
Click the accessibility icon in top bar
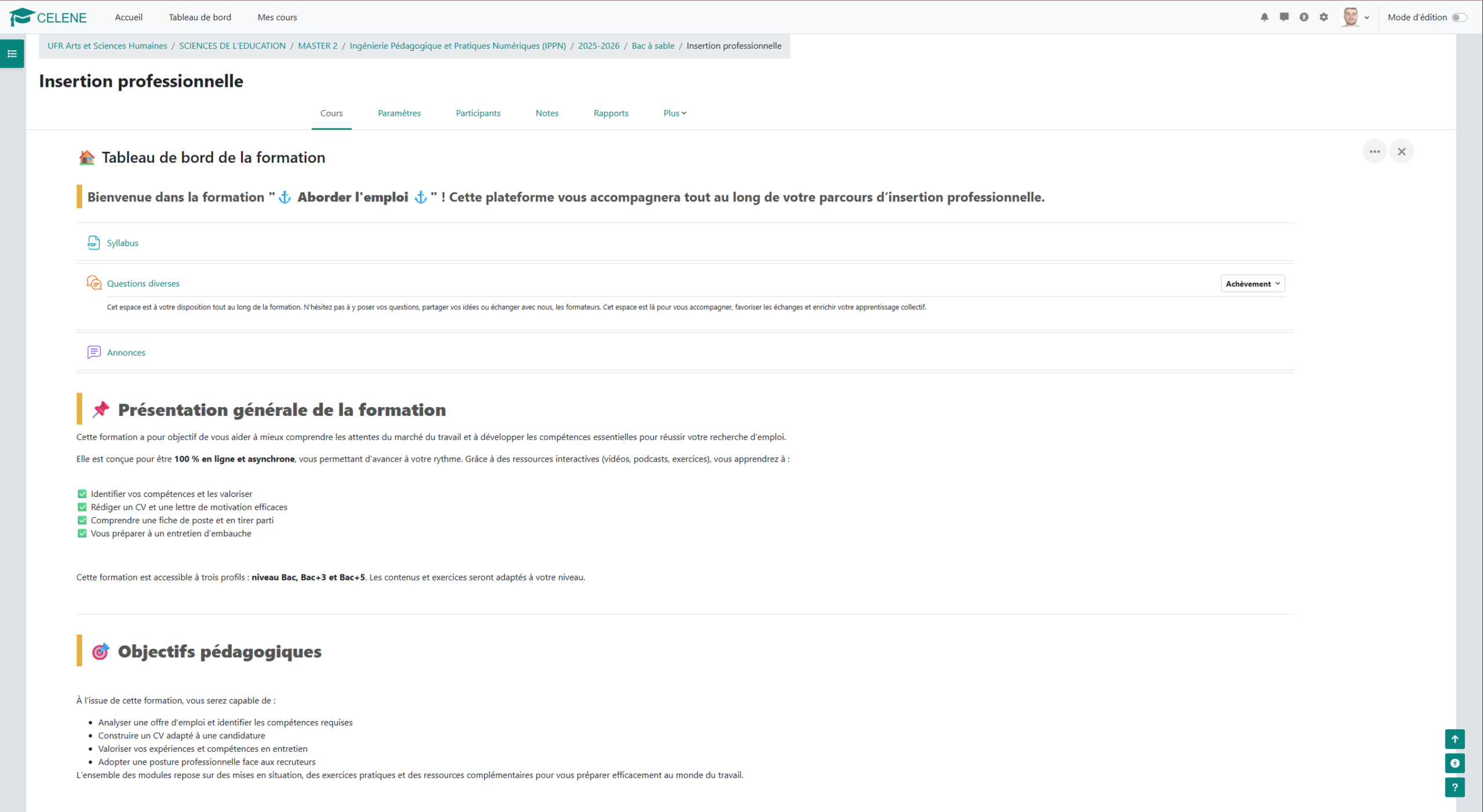[x=1303, y=17]
